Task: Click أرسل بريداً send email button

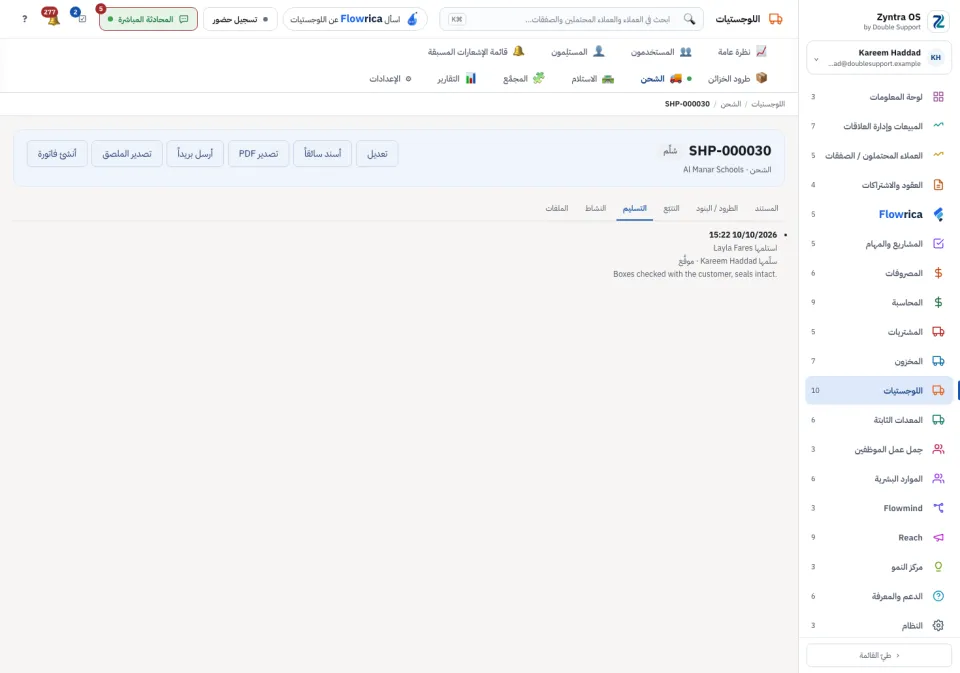Action: [195, 154]
